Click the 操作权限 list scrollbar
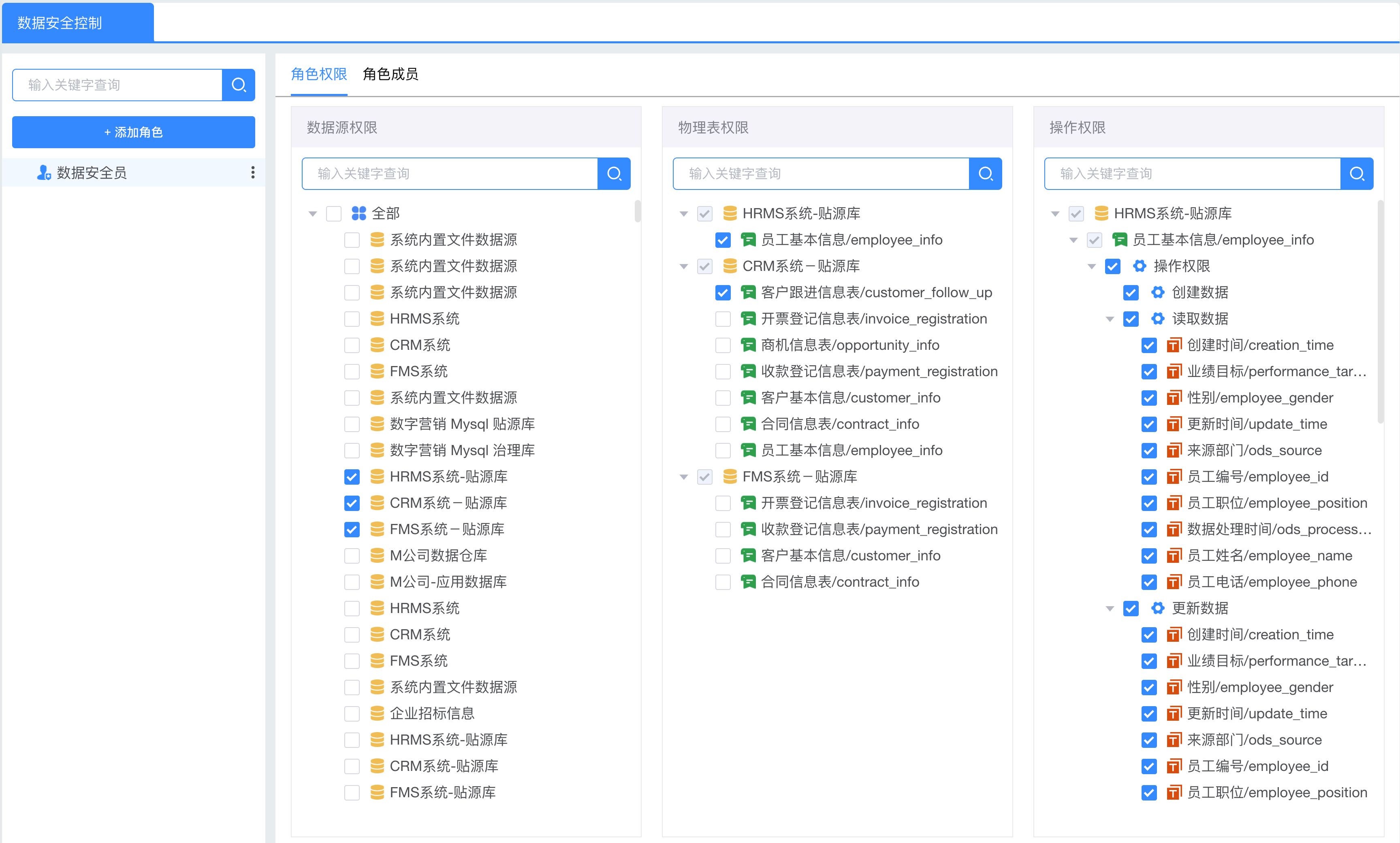Image resolution: width=1400 pixels, height=843 pixels. 1380,312
